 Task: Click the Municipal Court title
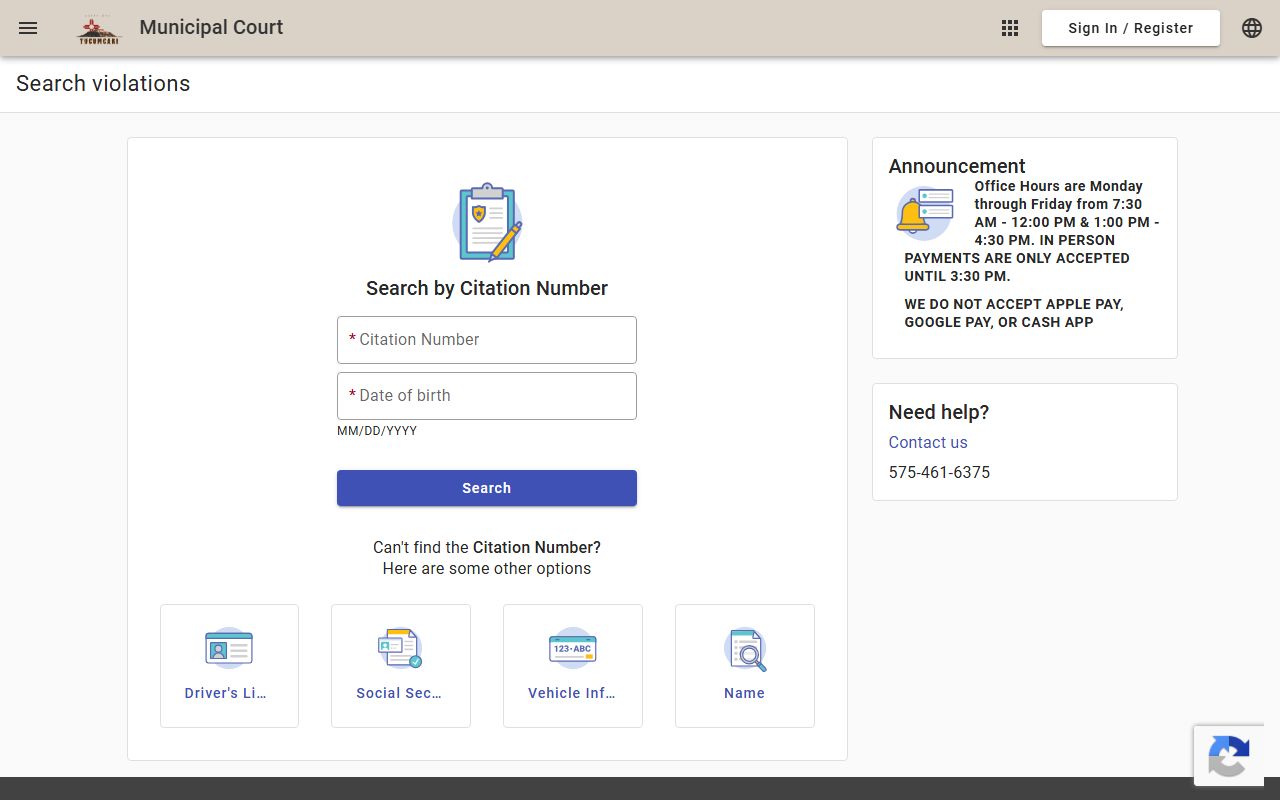(211, 28)
